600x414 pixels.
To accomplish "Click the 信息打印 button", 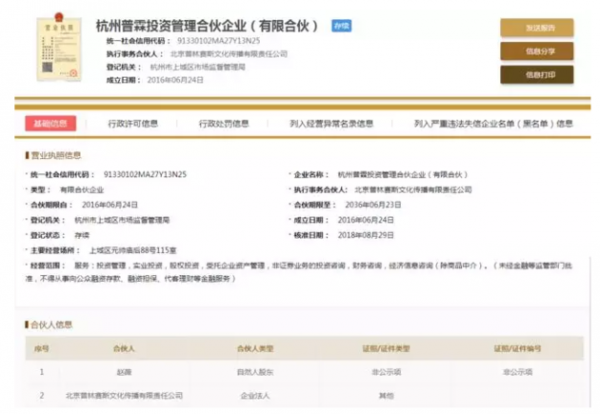I will coord(537,75).
